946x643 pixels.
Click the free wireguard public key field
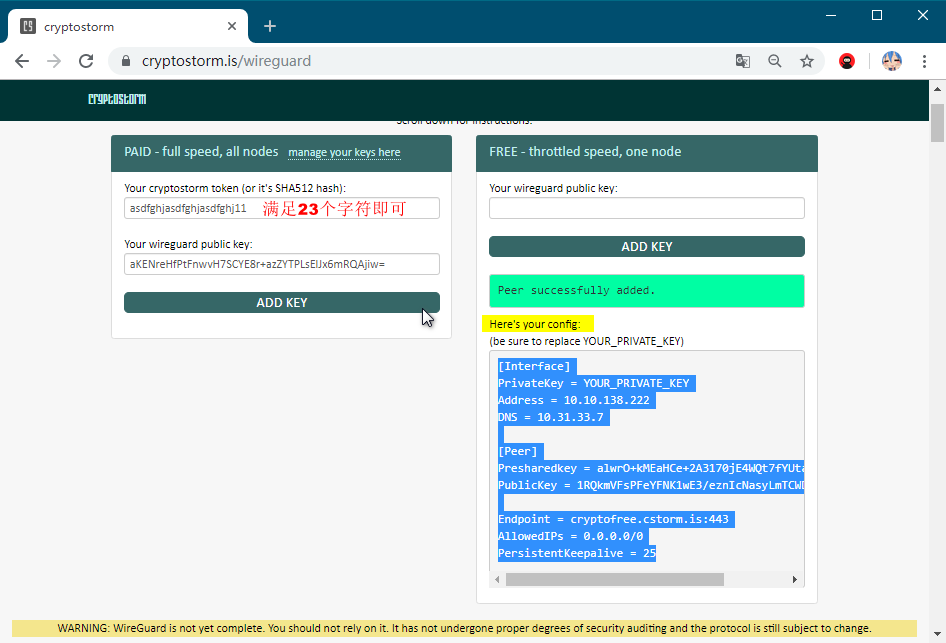click(x=647, y=208)
